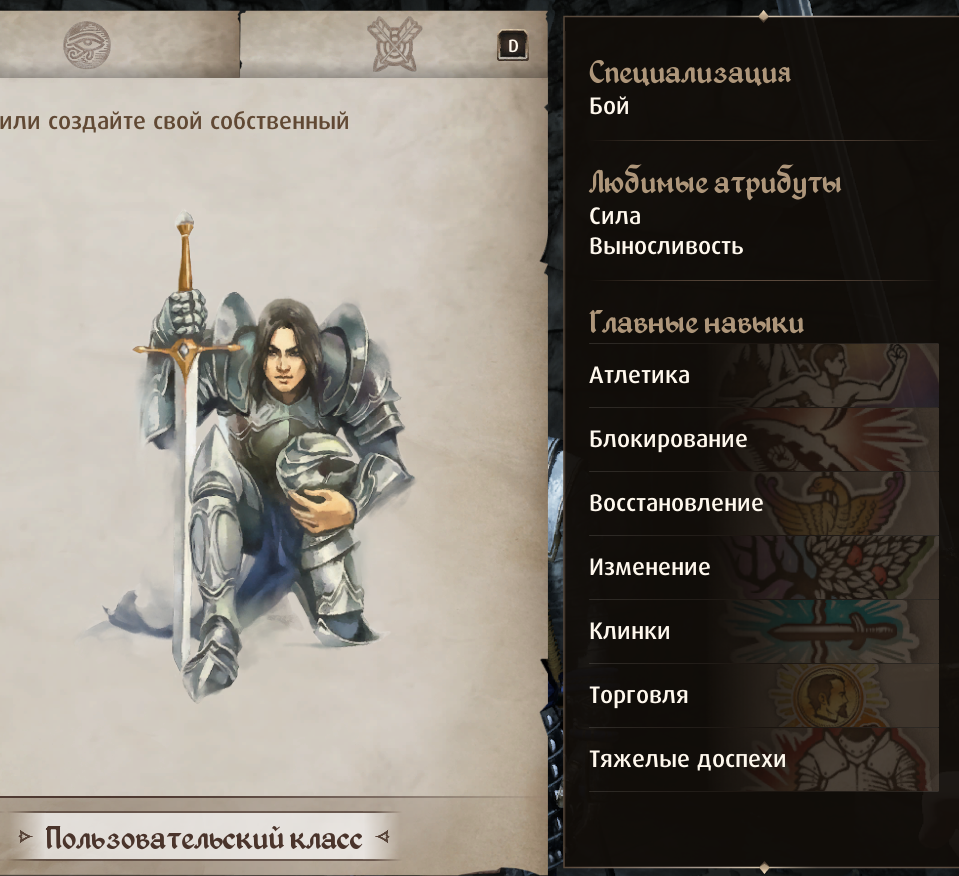This screenshot has width=959, height=876.
Task: Open the Специализация section header
Action: (x=690, y=73)
